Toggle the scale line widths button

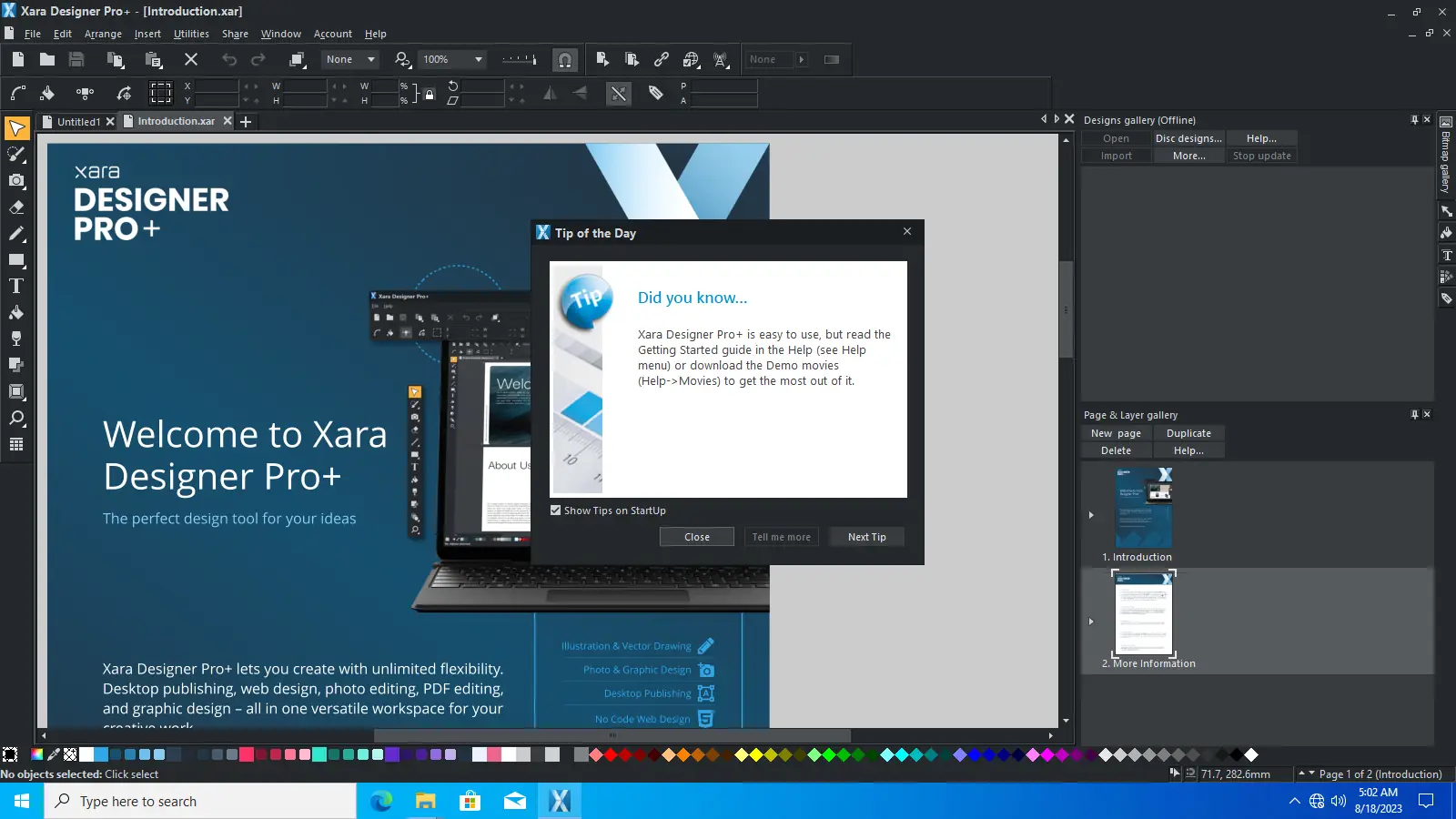(619, 93)
